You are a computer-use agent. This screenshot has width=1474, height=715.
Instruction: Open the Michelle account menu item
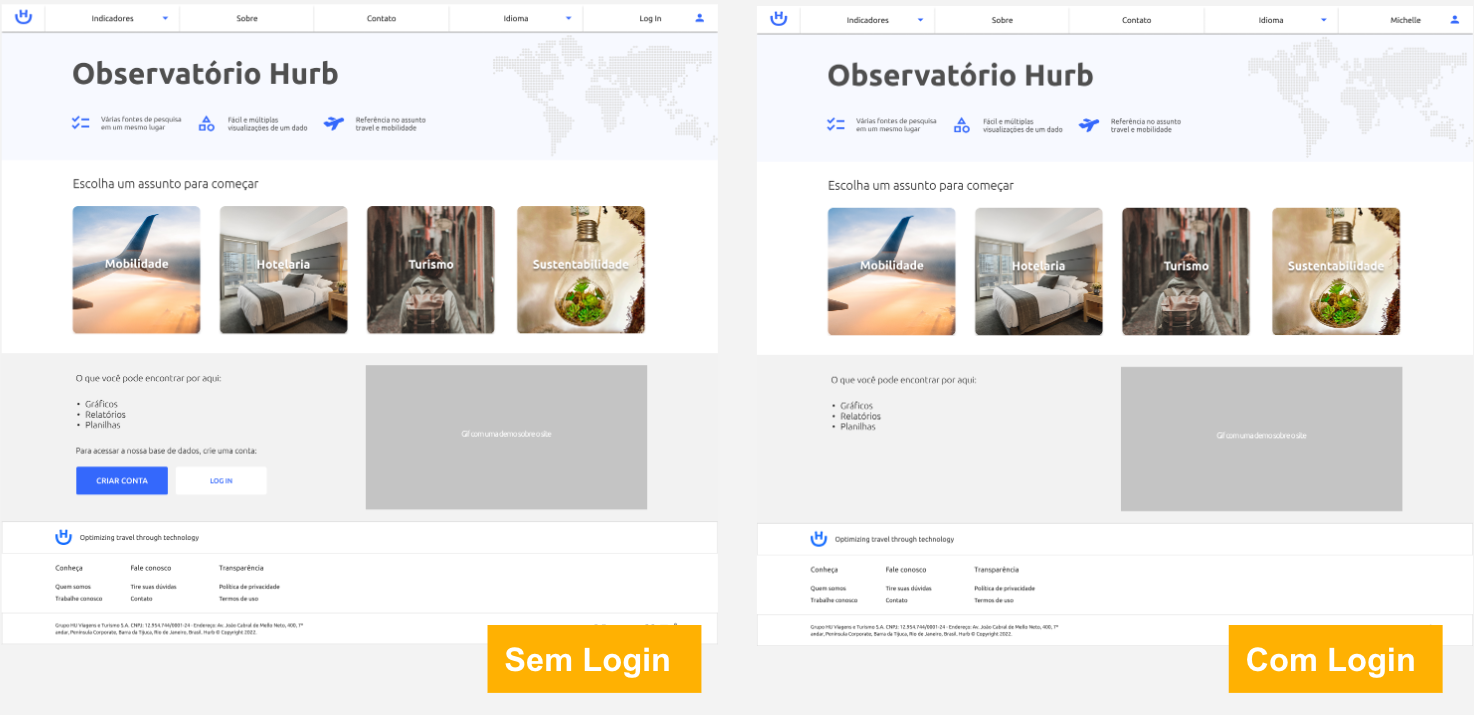click(1405, 20)
